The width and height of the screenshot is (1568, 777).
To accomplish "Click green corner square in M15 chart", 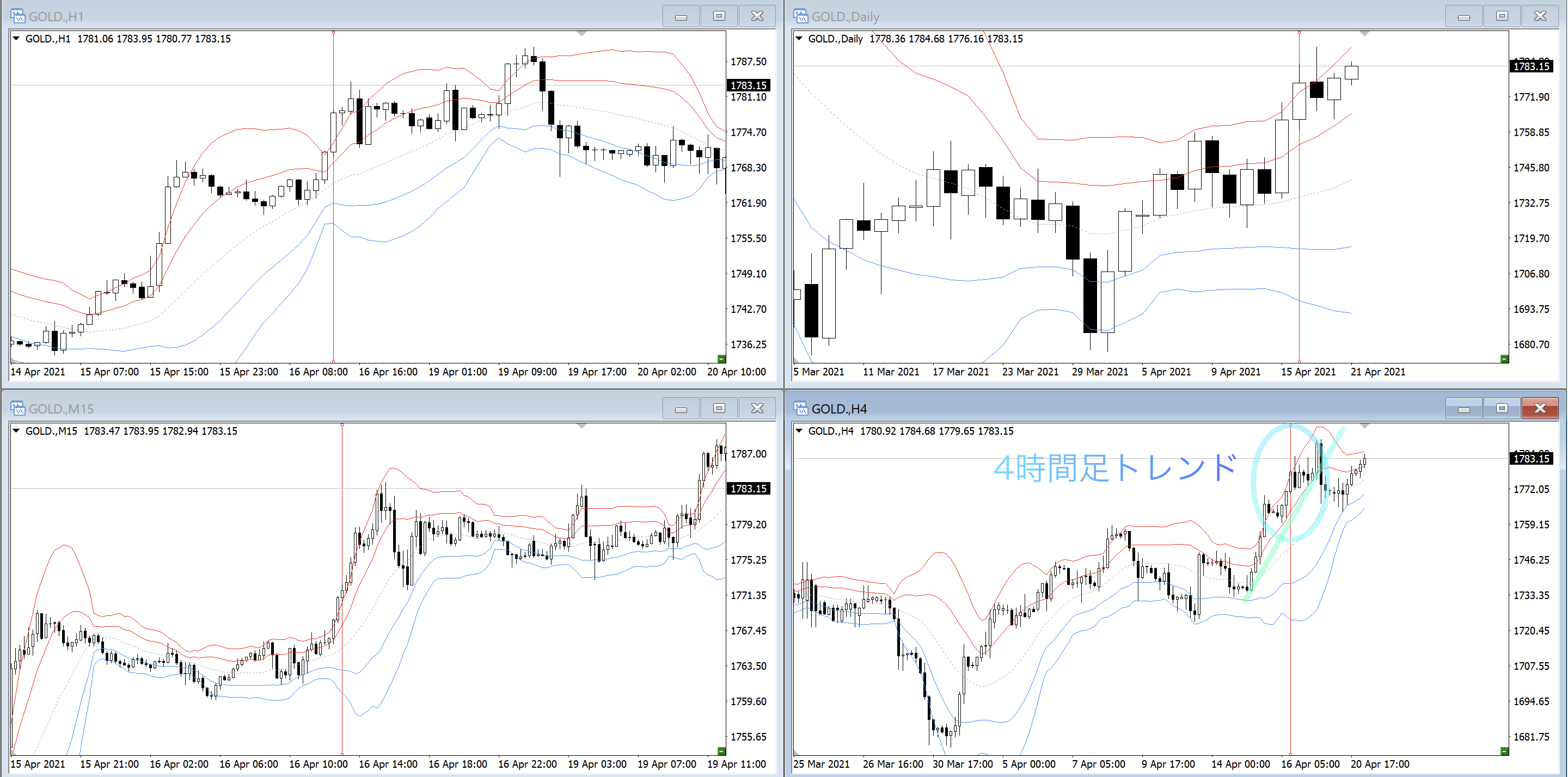I will point(721,751).
